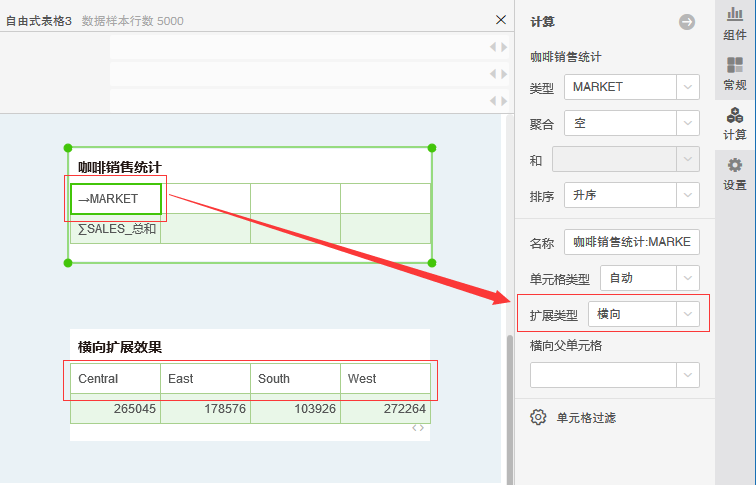Click the small code brackets under the West column

pyautogui.click(x=419, y=428)
